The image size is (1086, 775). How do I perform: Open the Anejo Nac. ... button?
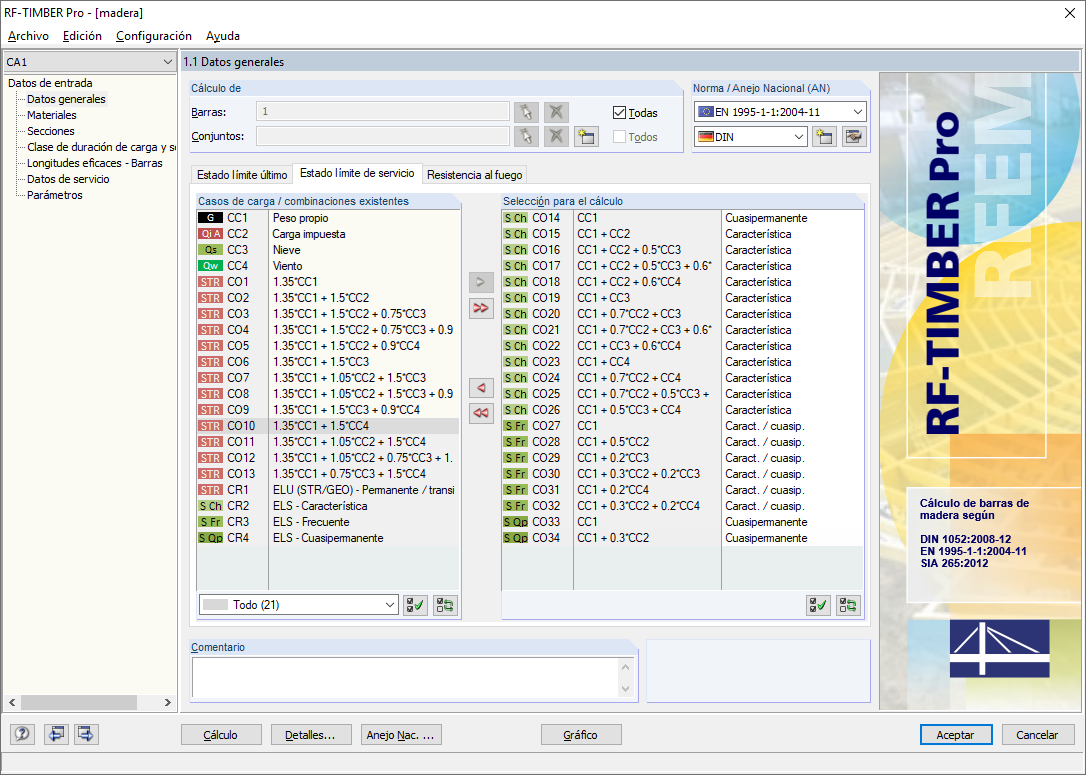pyautogui.click(x=401, y=735)
